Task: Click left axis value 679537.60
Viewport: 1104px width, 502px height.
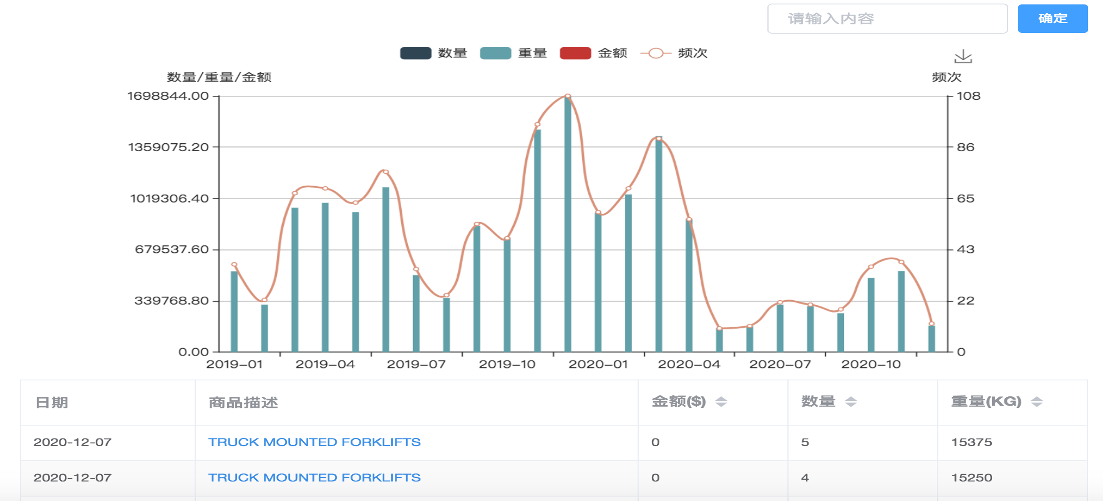Action: (x=172, y=249)
